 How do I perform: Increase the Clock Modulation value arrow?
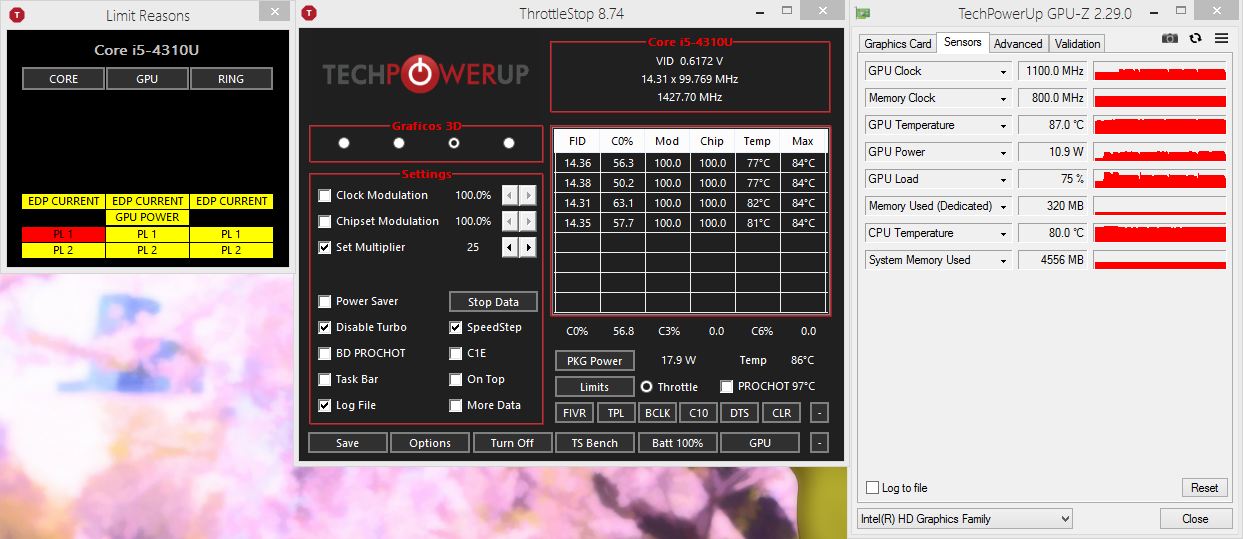pos(528,195)
